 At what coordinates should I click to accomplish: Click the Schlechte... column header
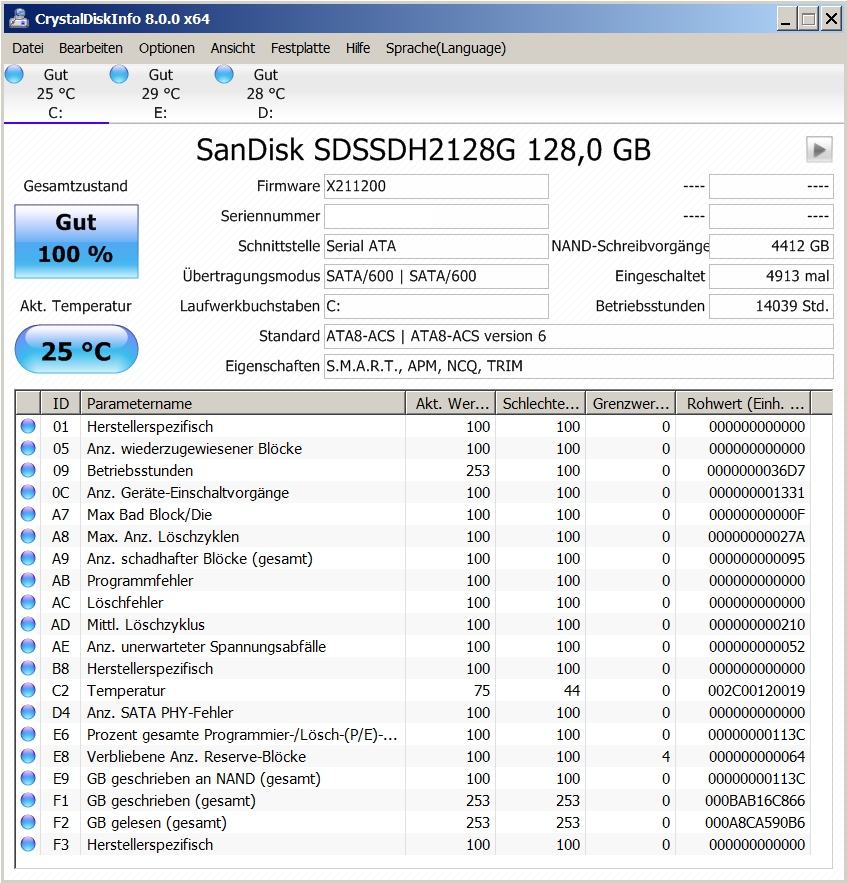(x=541, y=403)
